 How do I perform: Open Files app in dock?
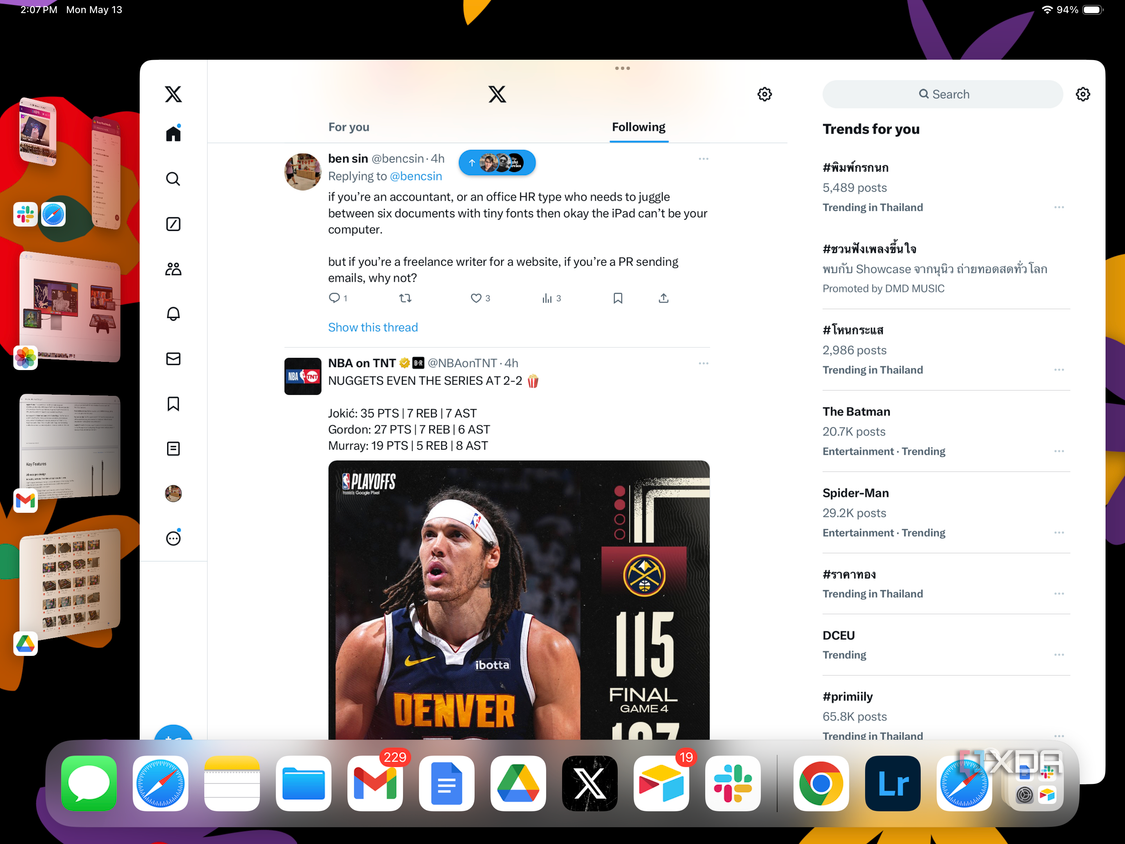(303, 784)
